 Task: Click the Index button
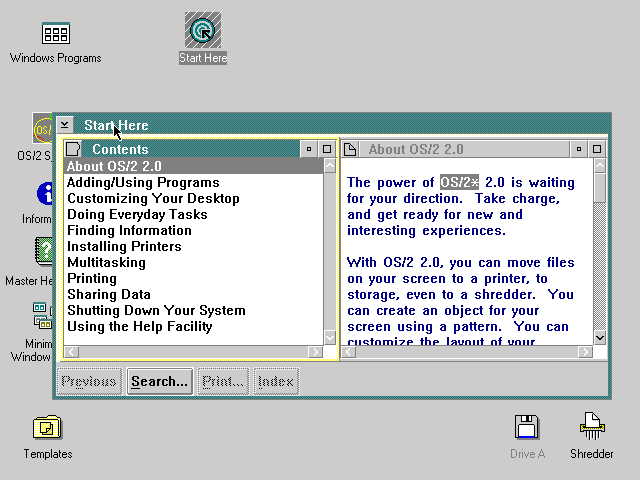pos(276,382)
